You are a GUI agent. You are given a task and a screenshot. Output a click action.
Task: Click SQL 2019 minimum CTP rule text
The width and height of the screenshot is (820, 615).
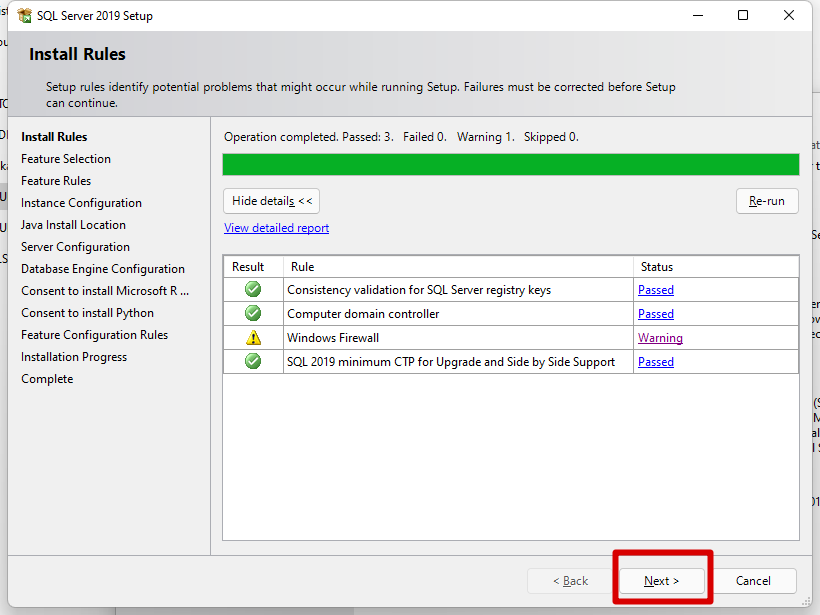tap(451, 362)
